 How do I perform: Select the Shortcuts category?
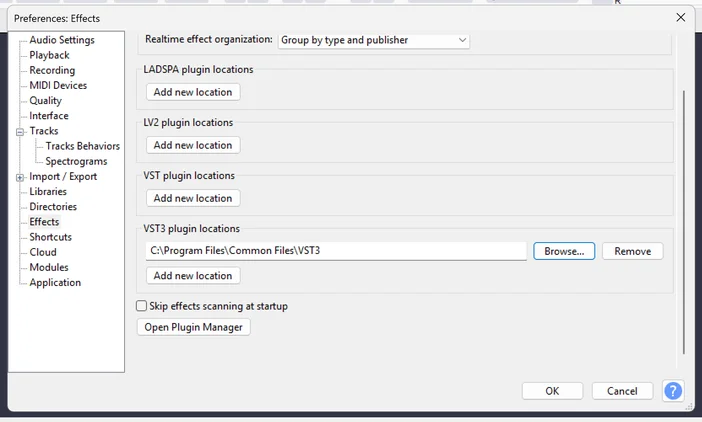[50, 237]
